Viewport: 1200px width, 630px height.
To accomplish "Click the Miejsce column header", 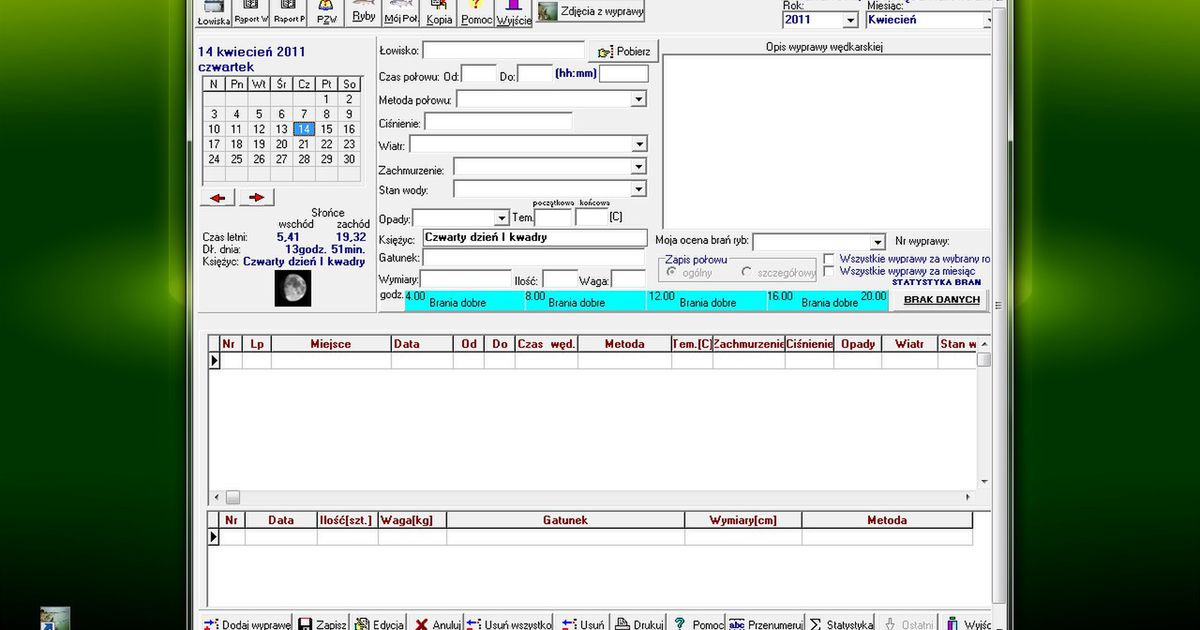I will click(x=330, y=344).
